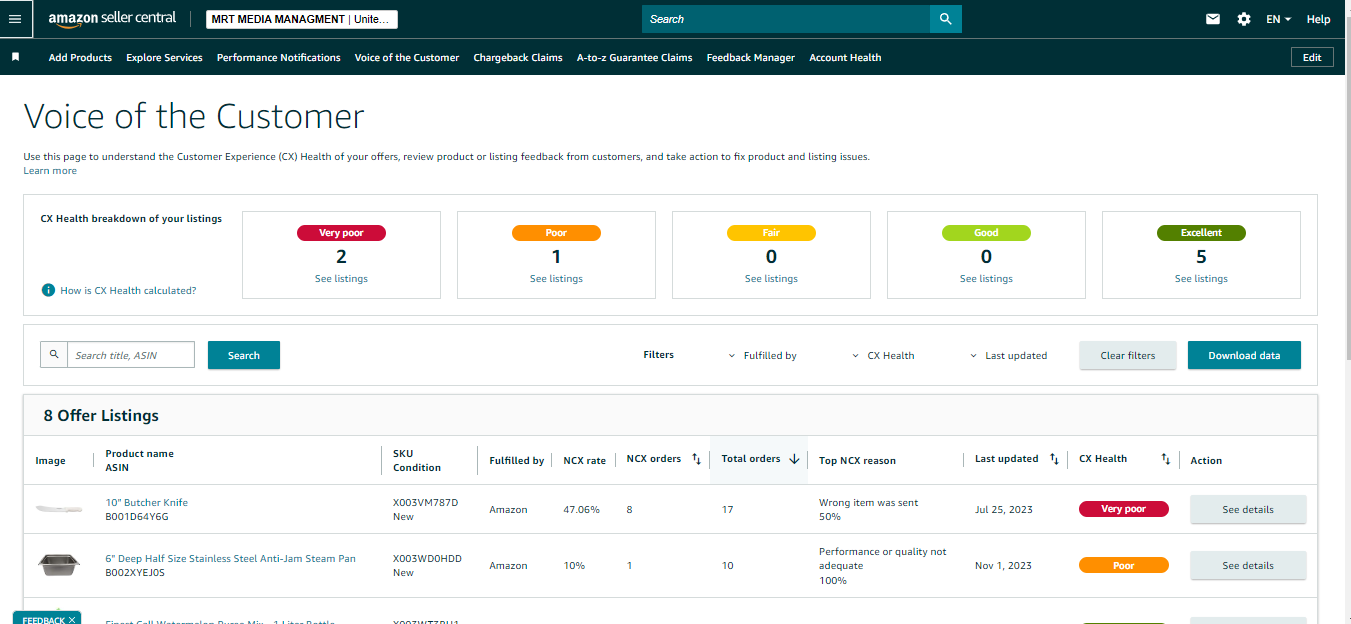Screen dimensions: 1351x624
Task: Click See listings under Good
Action: [x=986, y=279]
